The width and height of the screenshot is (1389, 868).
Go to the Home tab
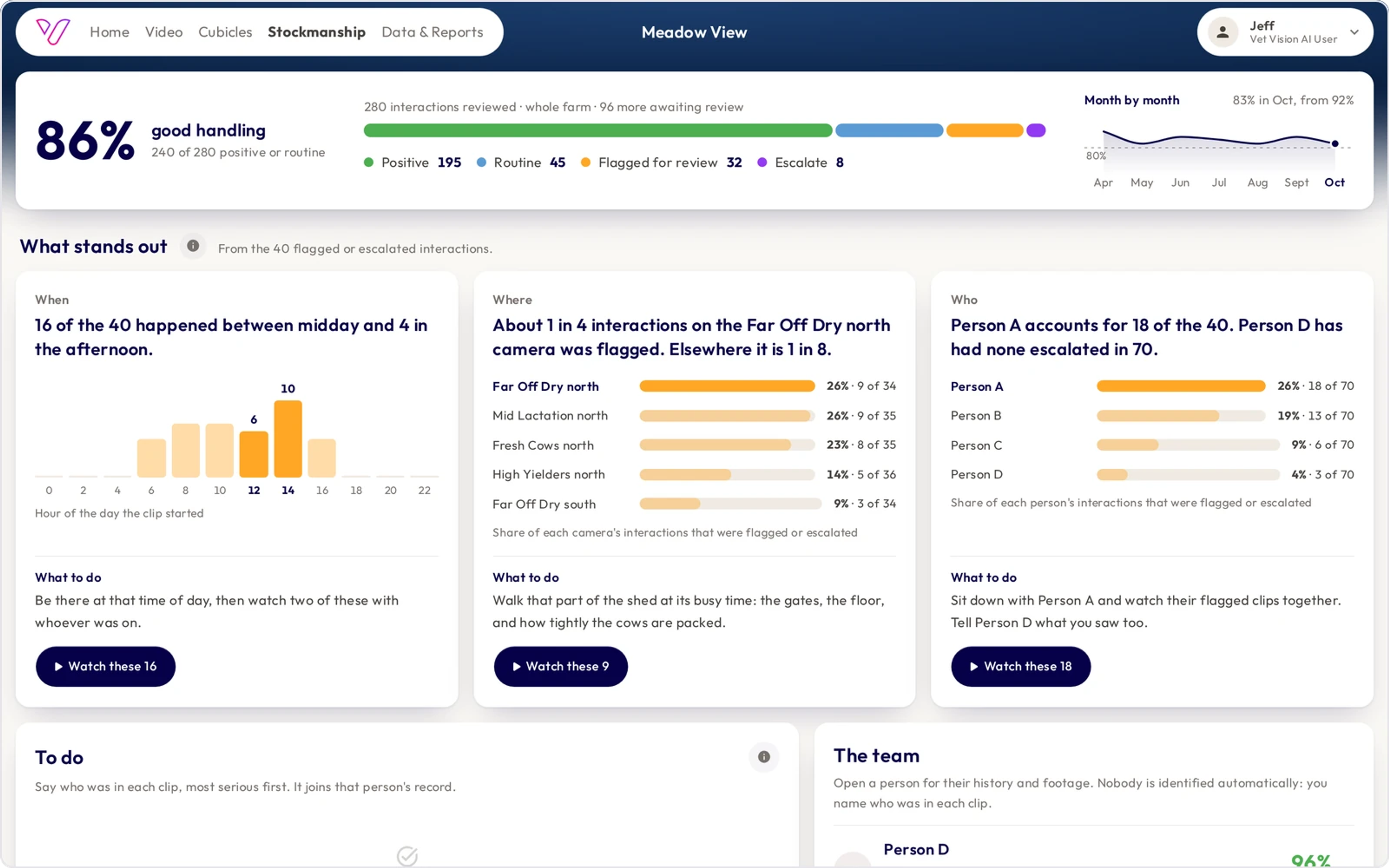[x=110, y=32]
